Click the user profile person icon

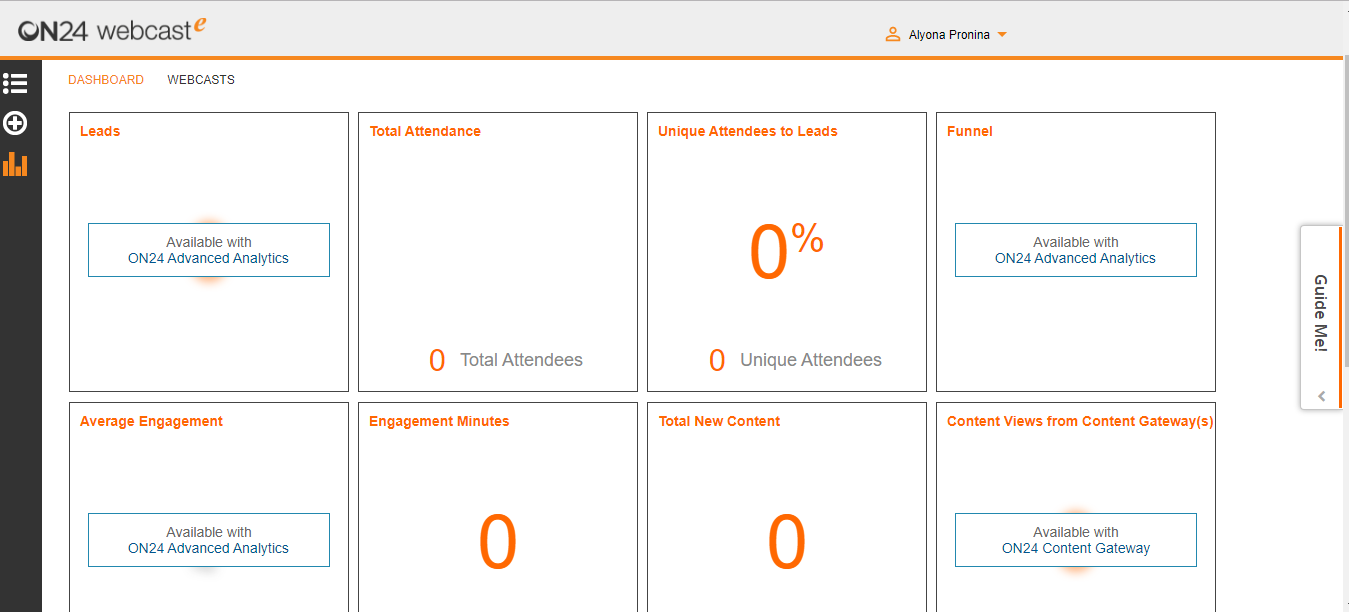893,35
